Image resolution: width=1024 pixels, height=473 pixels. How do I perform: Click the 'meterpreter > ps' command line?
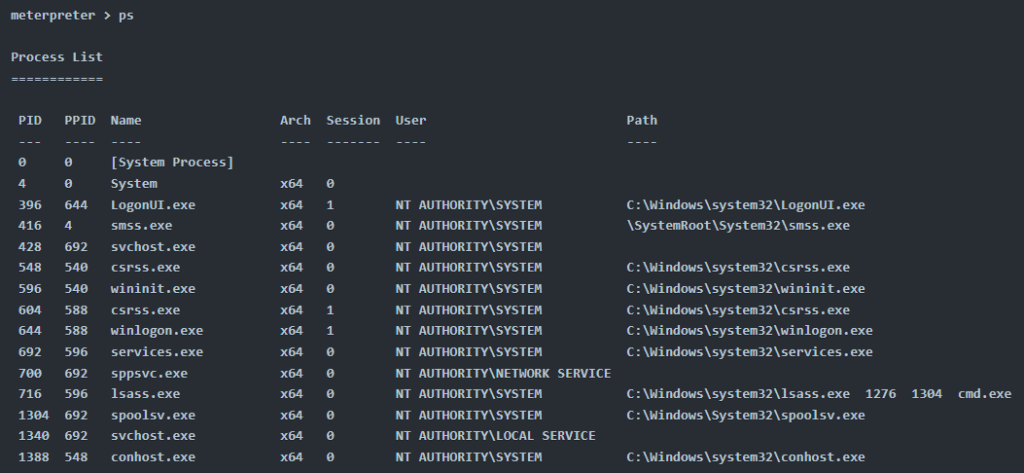click(x=72, y=15)
